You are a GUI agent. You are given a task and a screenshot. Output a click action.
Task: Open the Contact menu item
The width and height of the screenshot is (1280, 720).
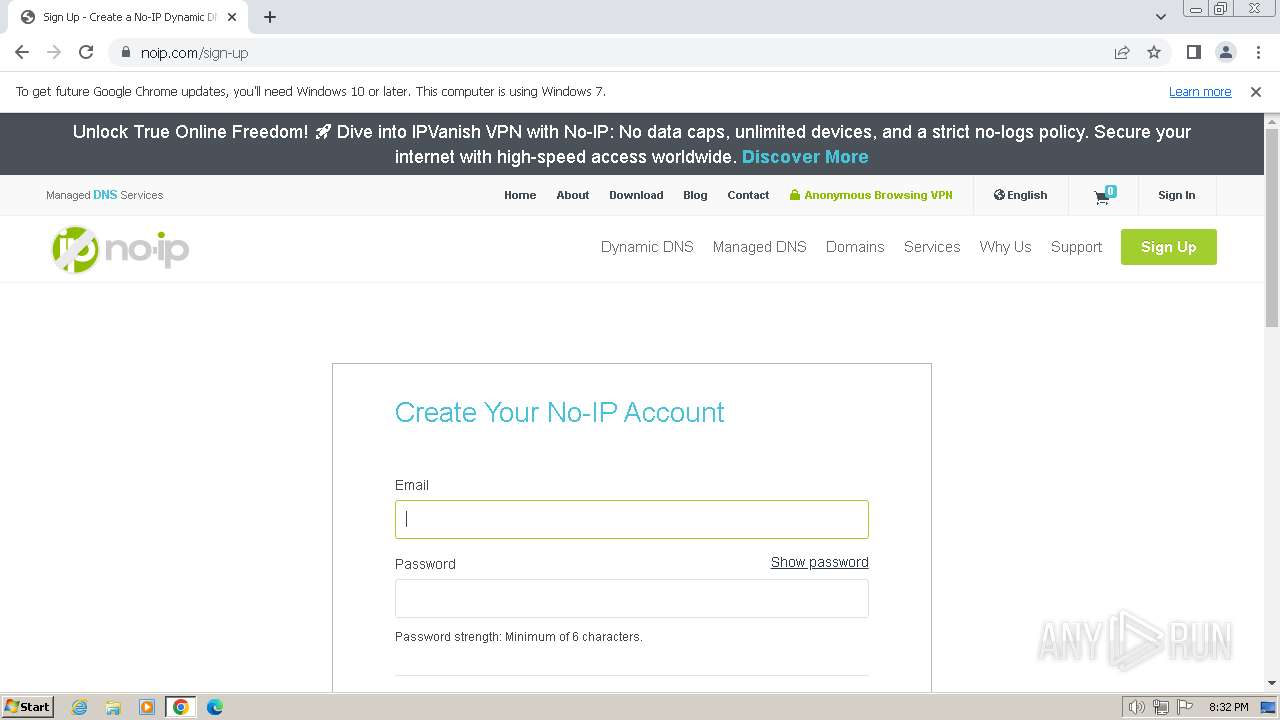pyautogui.click(x=748, y=195)
